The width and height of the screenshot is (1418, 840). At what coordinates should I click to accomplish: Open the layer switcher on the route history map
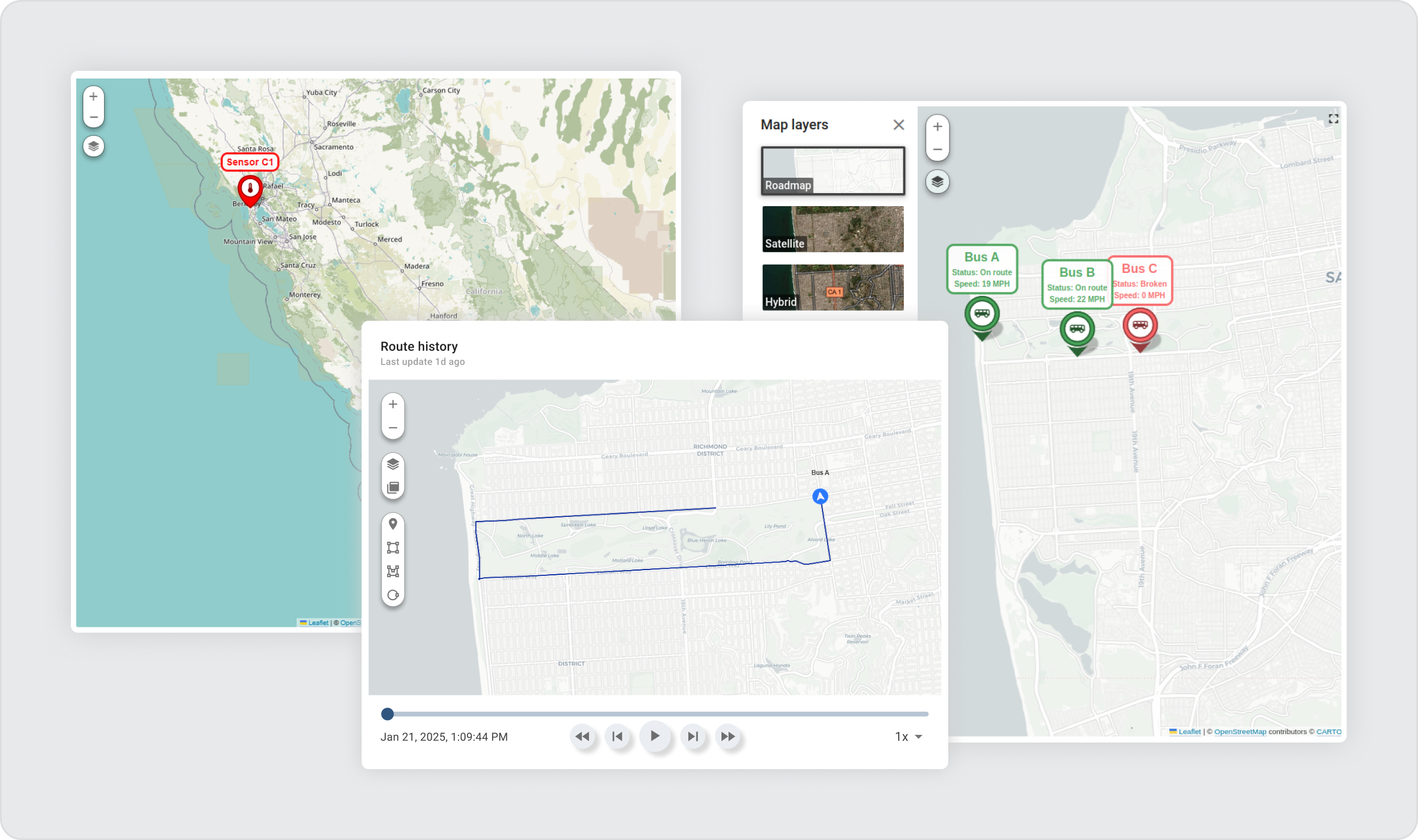[392, 464]
